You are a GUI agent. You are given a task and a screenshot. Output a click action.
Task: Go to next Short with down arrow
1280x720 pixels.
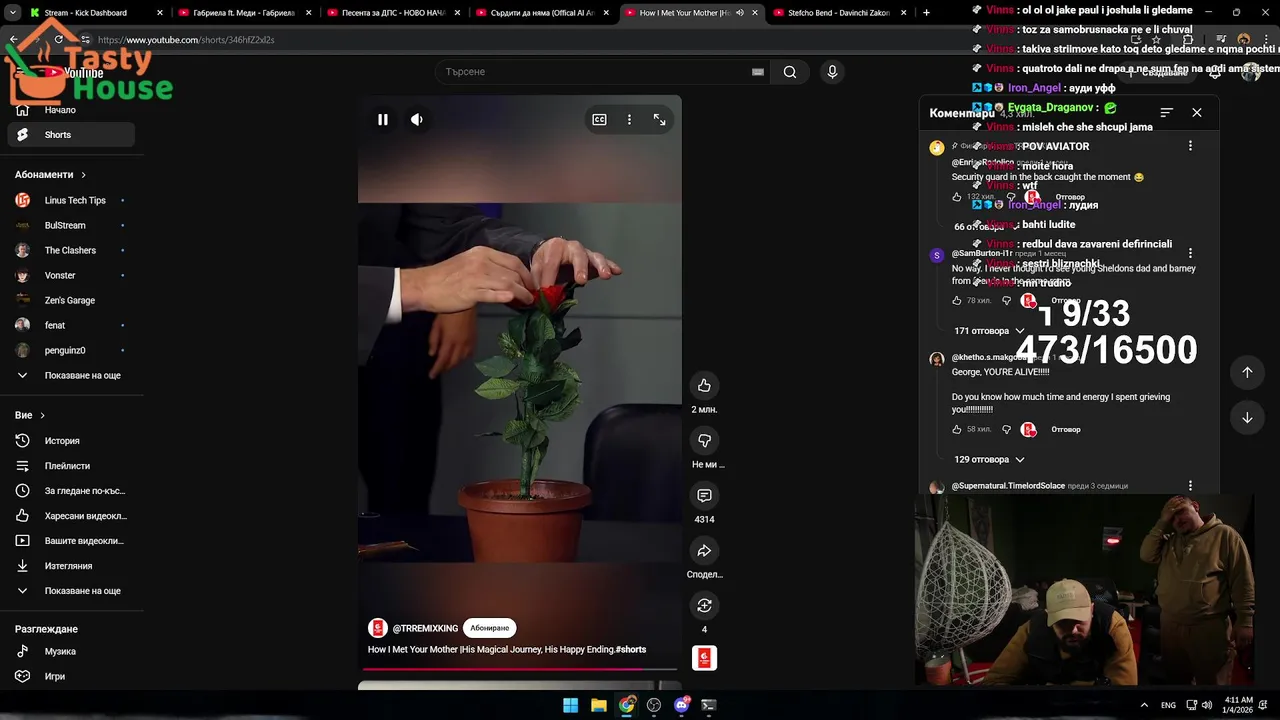[x=1247, y=418]
